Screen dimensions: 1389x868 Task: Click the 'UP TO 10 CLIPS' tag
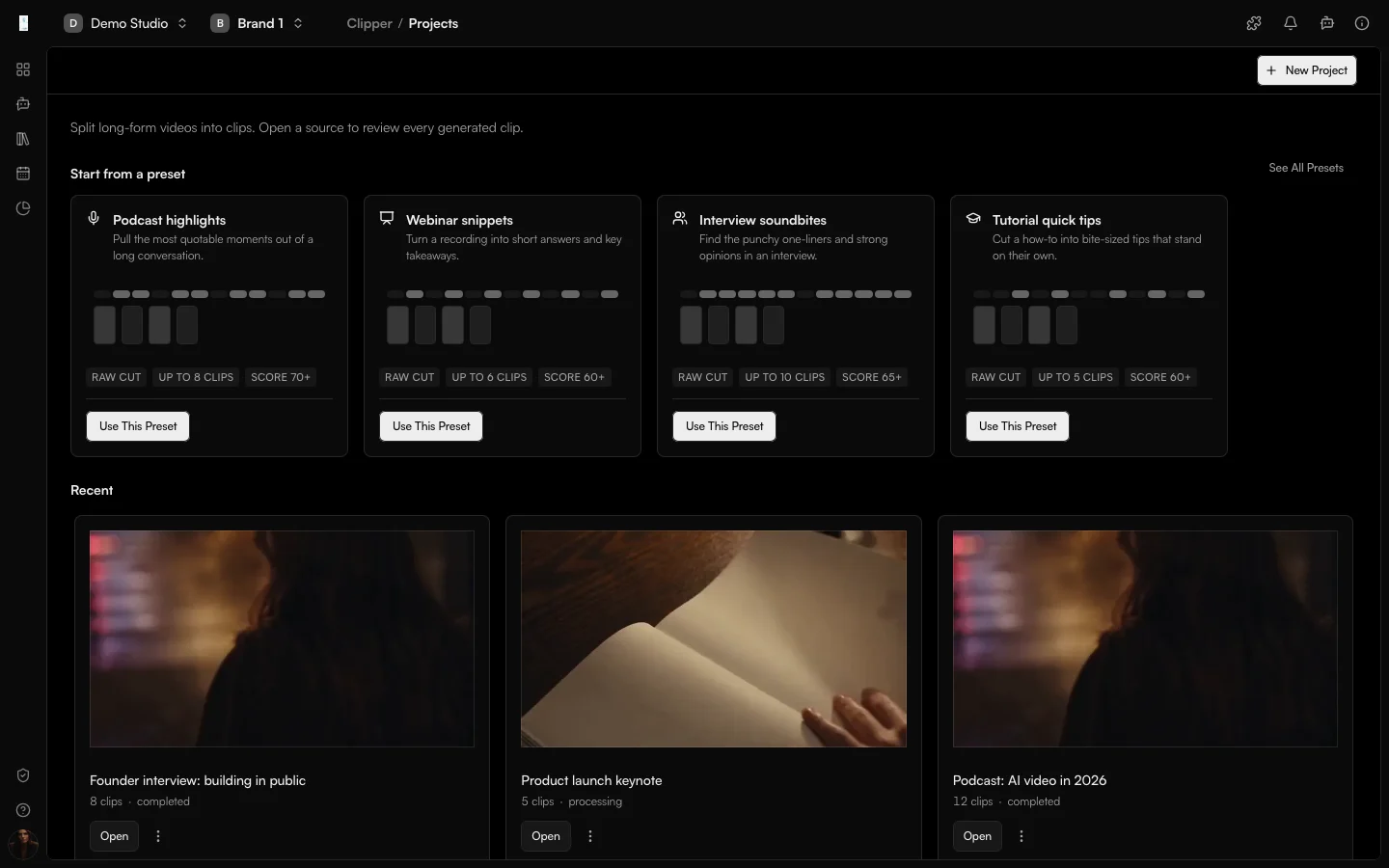click(785, 377)
